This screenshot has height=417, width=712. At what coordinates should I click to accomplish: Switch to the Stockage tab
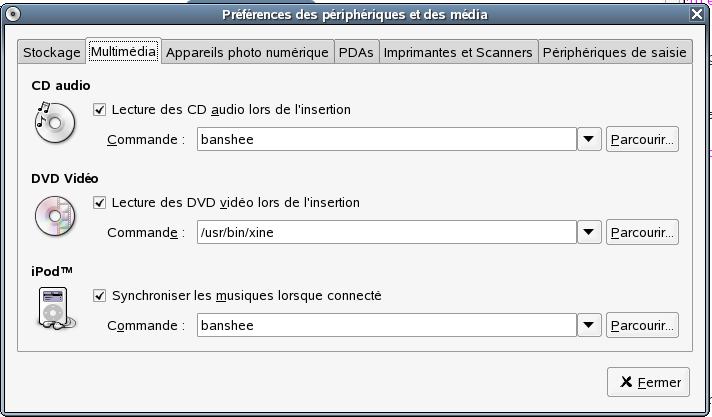(x=52, y=52)
